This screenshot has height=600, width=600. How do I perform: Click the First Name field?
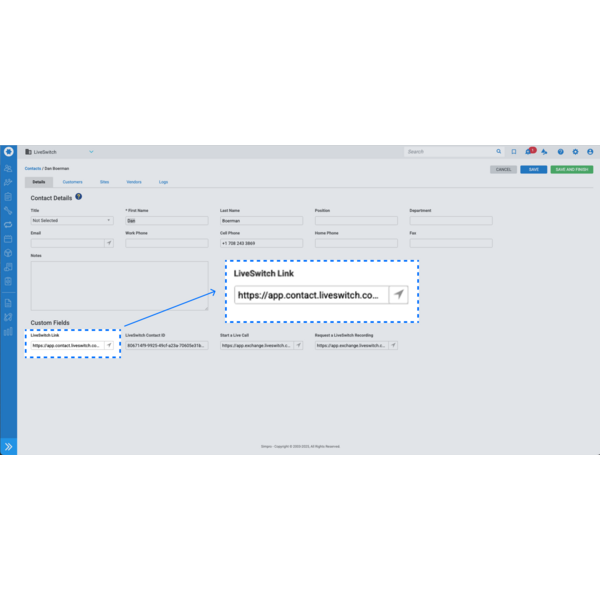(x=167, y=220)
